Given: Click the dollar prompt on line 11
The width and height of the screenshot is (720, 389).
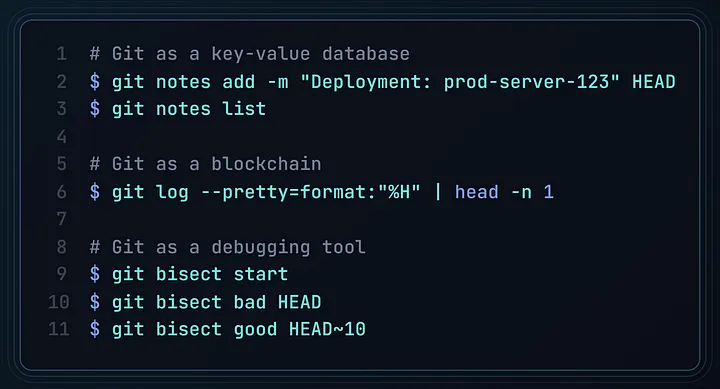Looking at the screenshot, I should pos(95,329).
